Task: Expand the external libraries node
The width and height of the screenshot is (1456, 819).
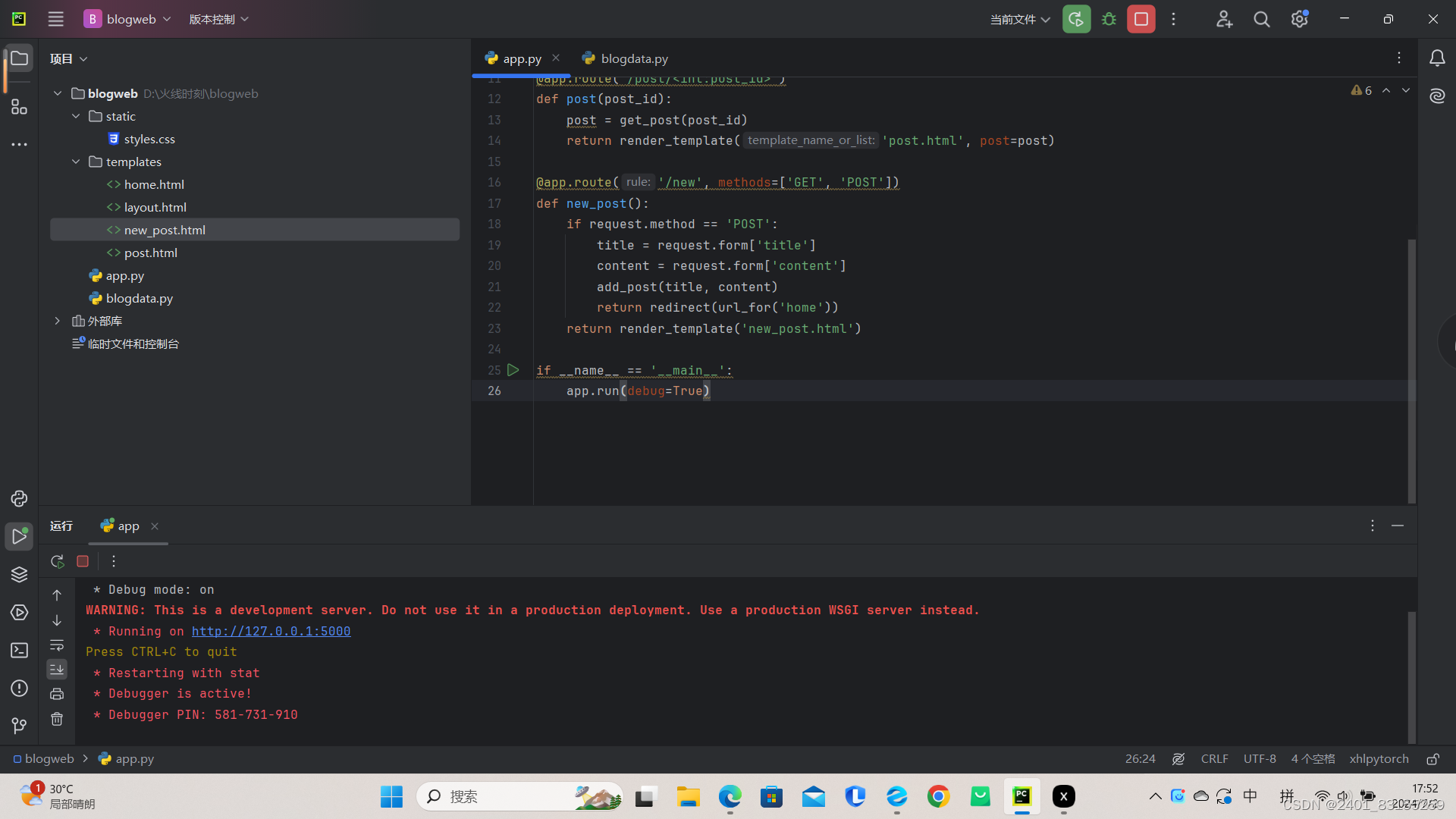Action: coord(57,320)
